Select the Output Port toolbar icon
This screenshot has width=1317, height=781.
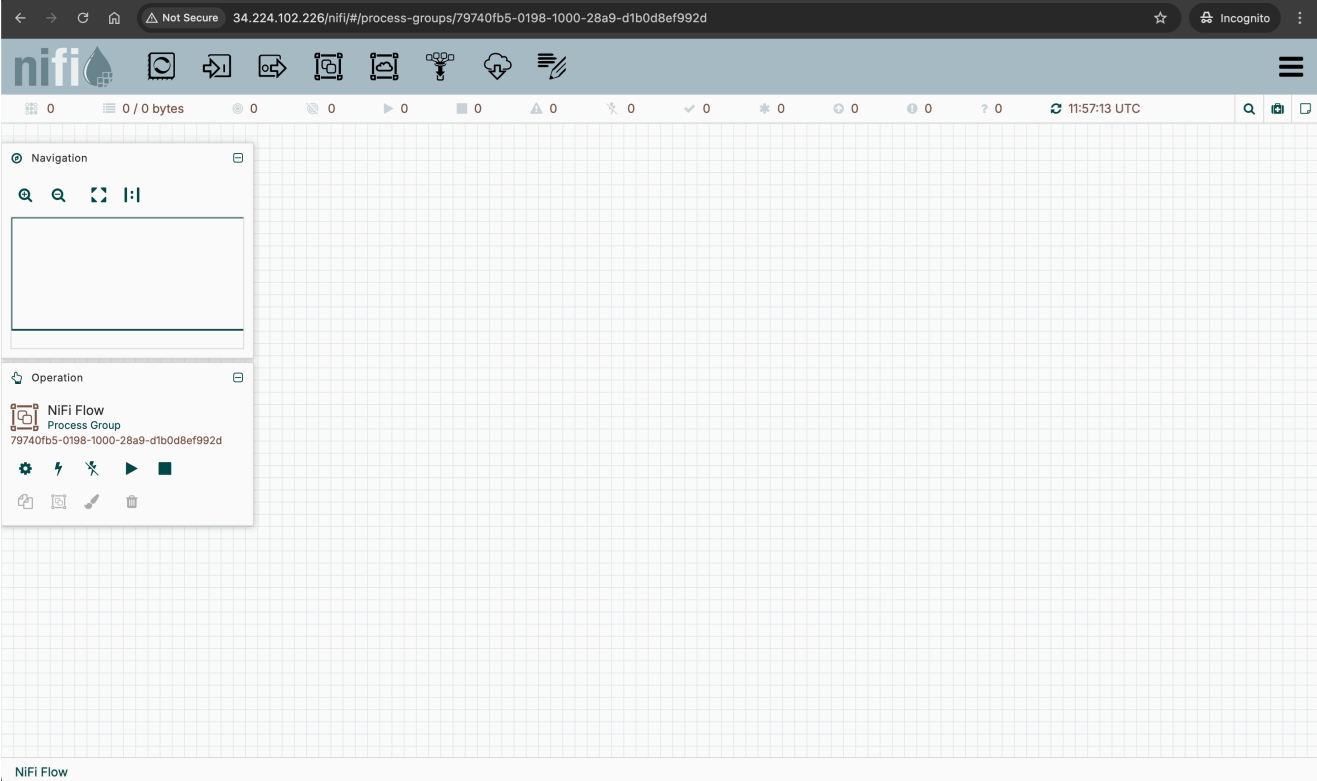(x=272, y=66)
